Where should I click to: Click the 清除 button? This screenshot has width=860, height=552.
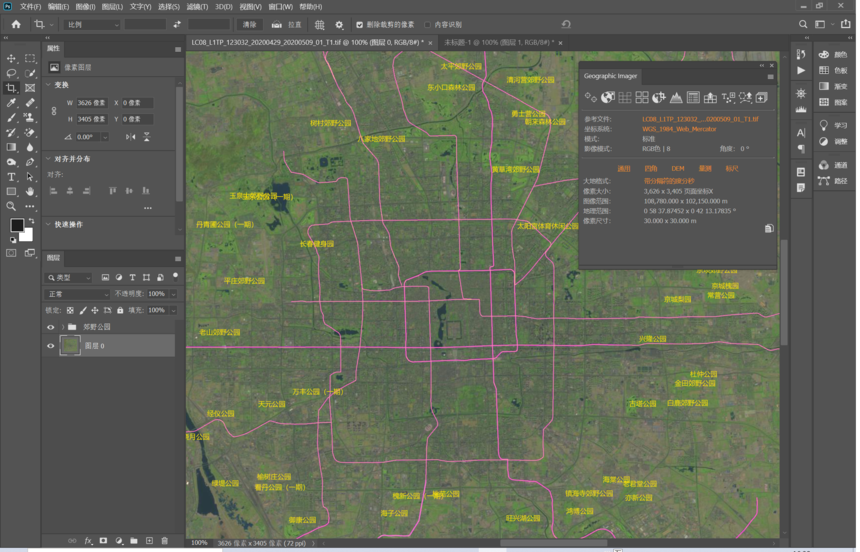click(x=250, y=25)
